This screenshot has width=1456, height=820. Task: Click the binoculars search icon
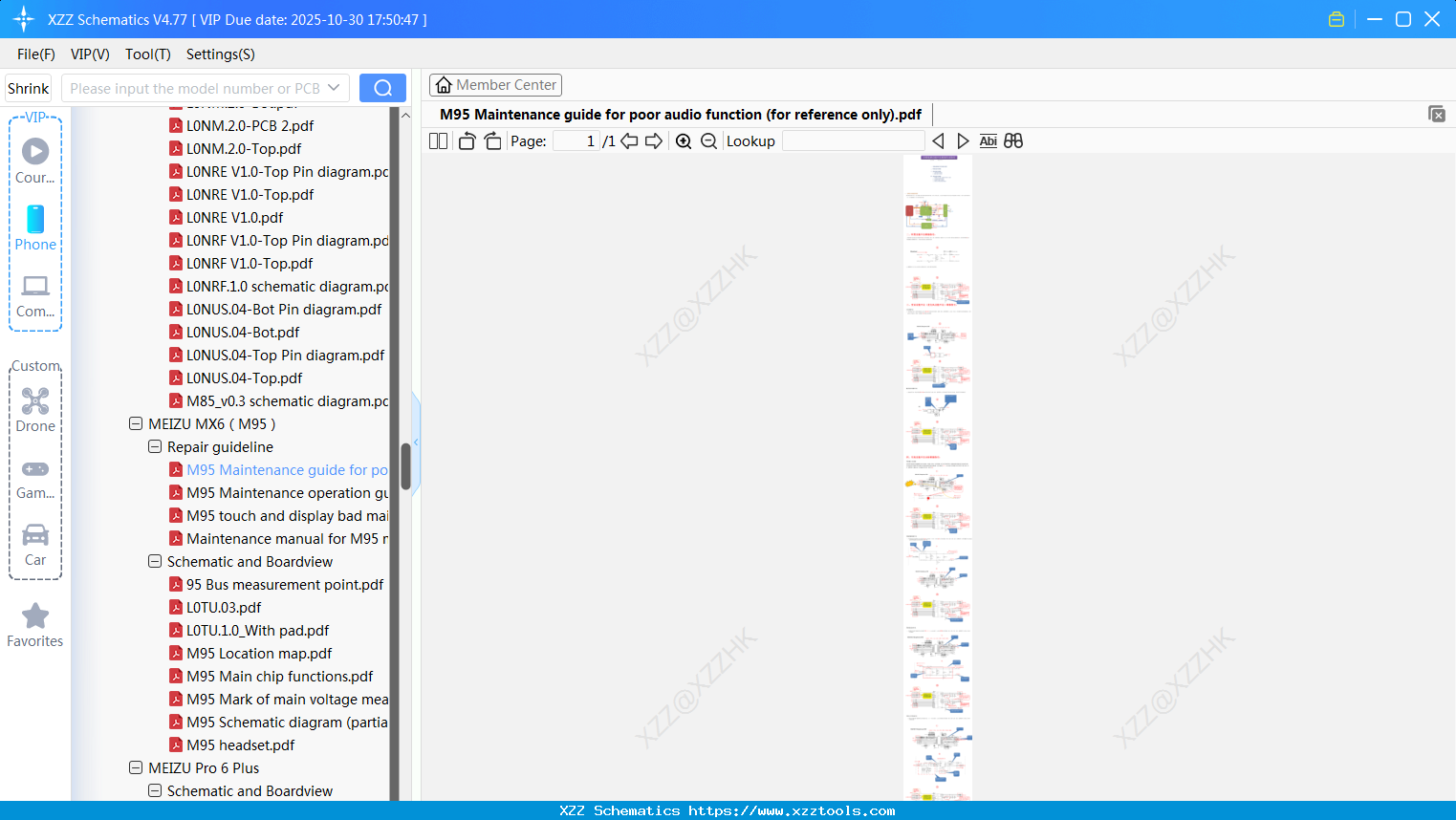coord(1013,141)
